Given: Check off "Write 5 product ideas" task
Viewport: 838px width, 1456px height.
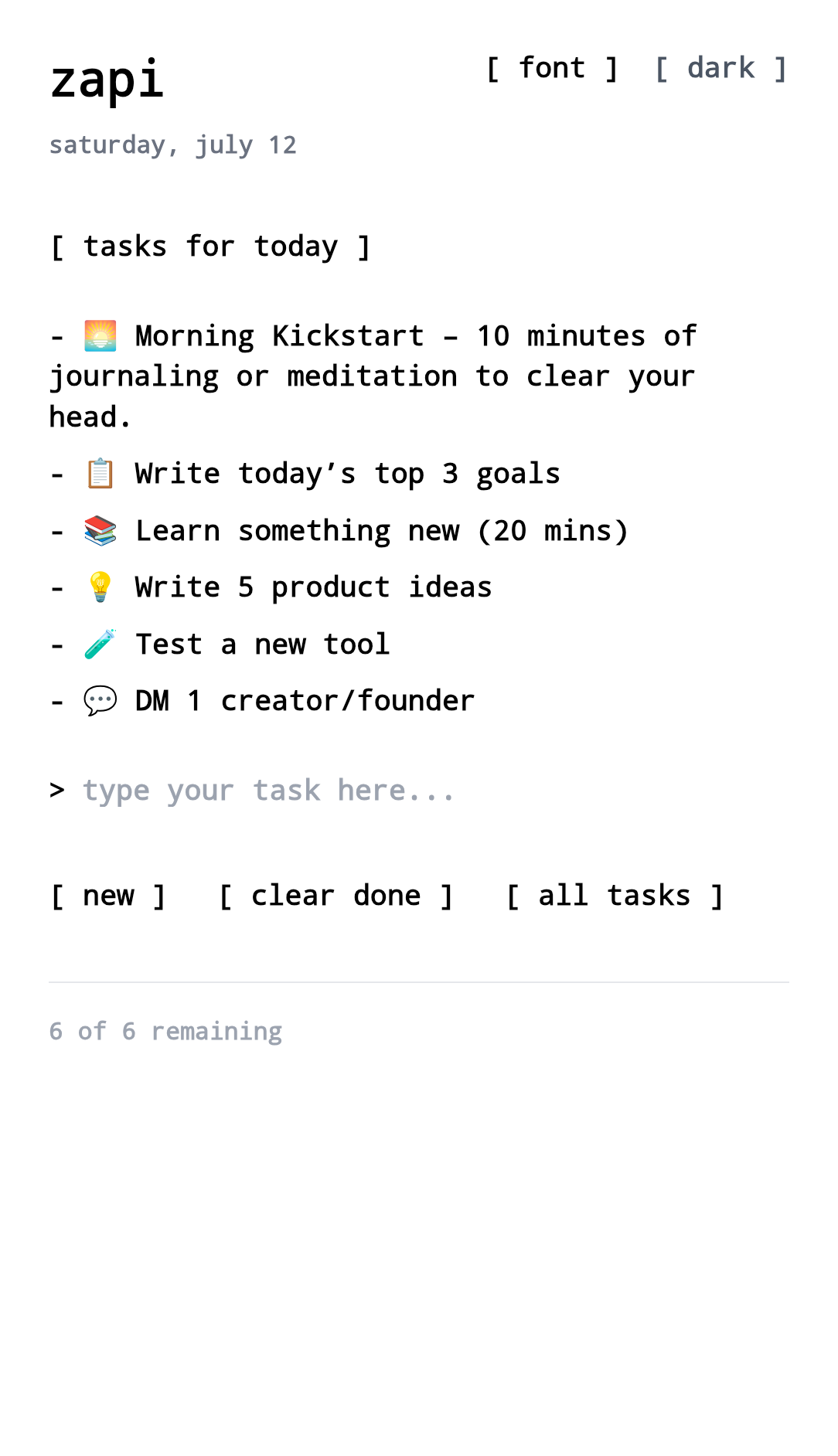Looking at the screenshot, I should pyautogui.click(x=312, y=587).
